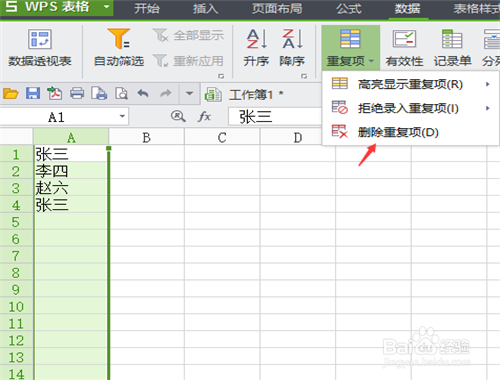Viewport: 500px width, 380px height.
Task: Sort ascending with 升序
Action: [x=256, y=48]
